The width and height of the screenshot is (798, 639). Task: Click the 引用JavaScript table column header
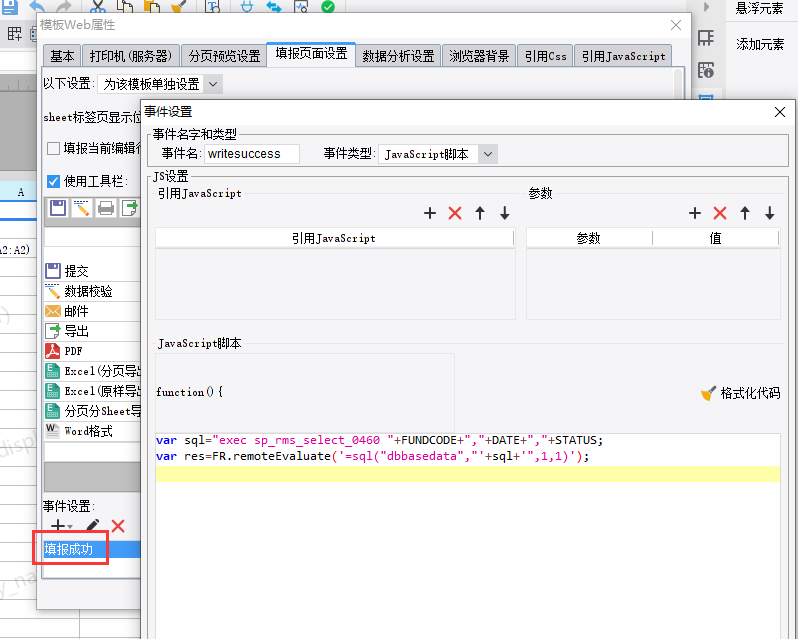point(334,238)
